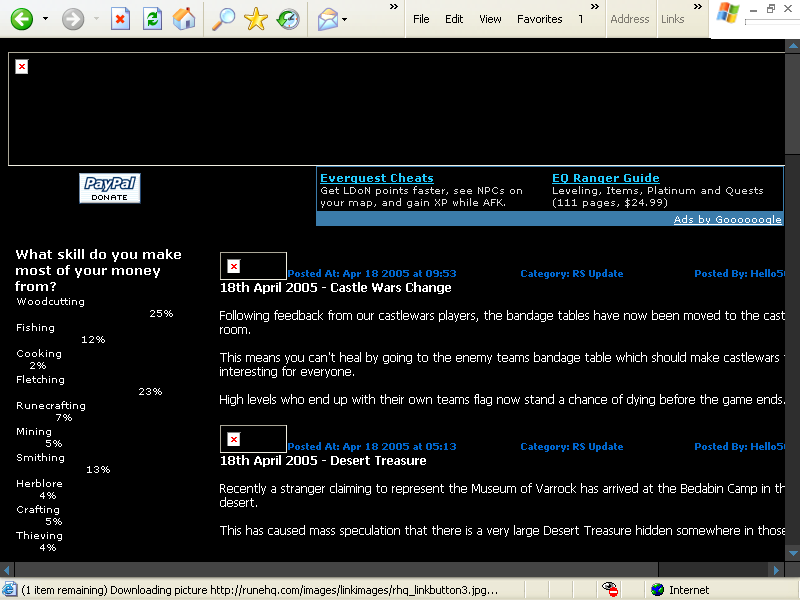Screen dimensions: 800x600
Task: Open the Favorites menu
Action: click(x=539, y=19)
